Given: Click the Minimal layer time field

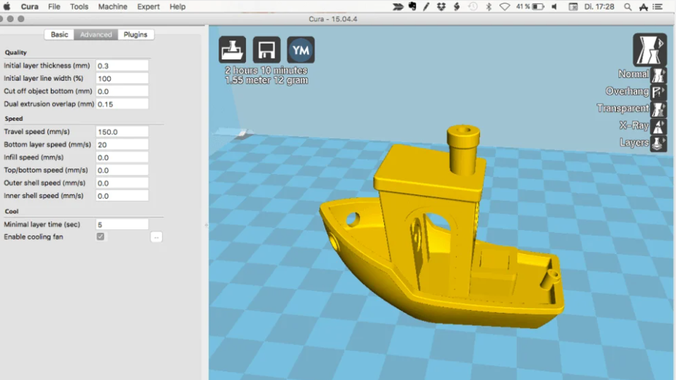Looking at the screenshot, I should [122, 224].
